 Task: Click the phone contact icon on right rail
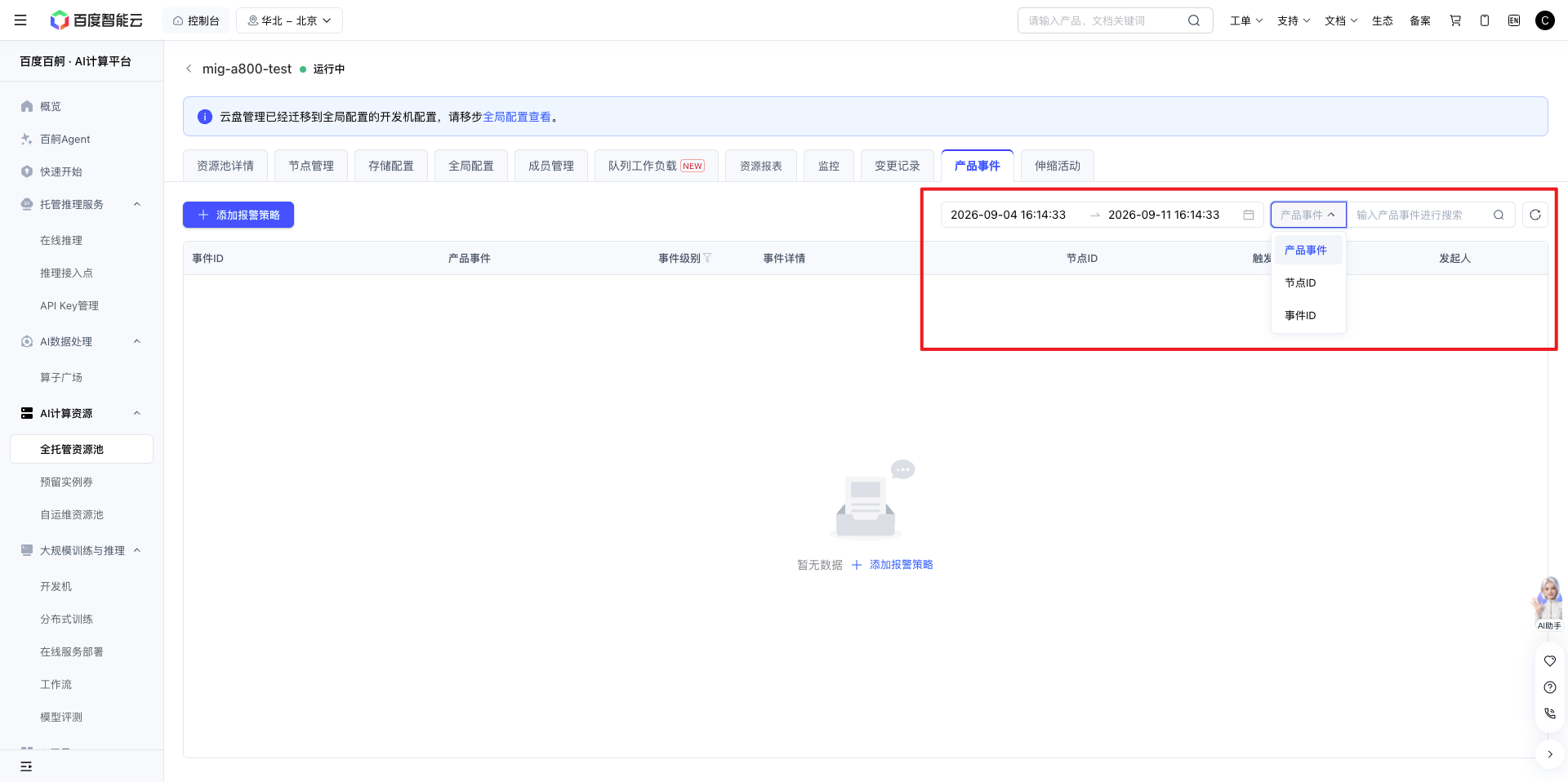[1550, 713]
